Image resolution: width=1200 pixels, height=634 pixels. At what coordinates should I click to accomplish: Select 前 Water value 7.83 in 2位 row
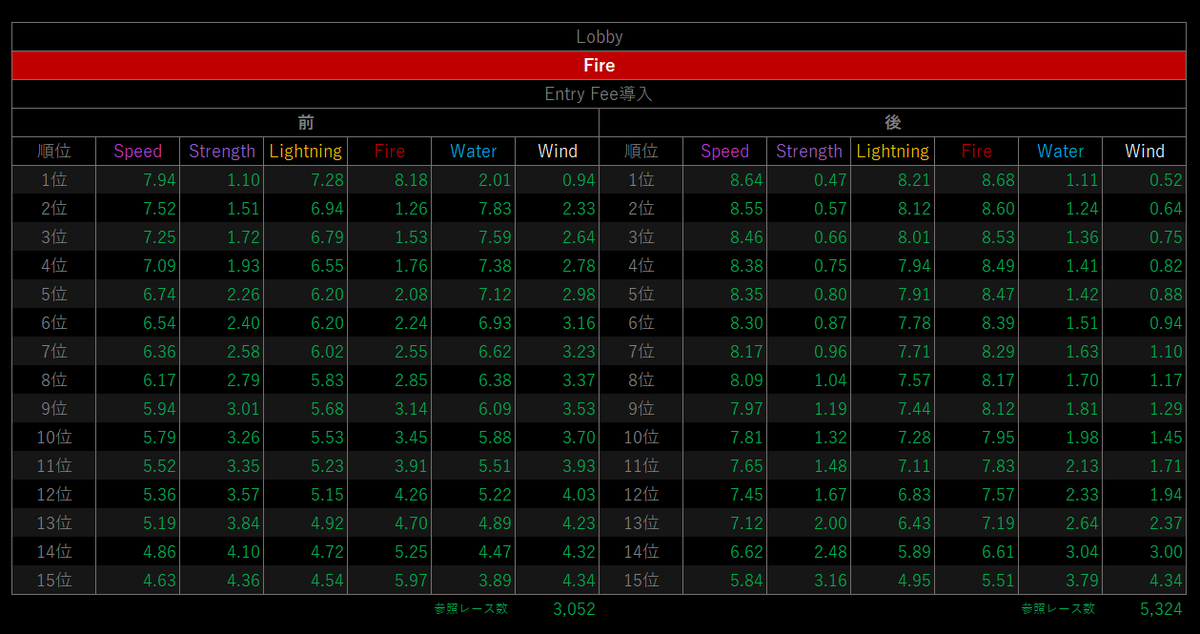point(494,209)
